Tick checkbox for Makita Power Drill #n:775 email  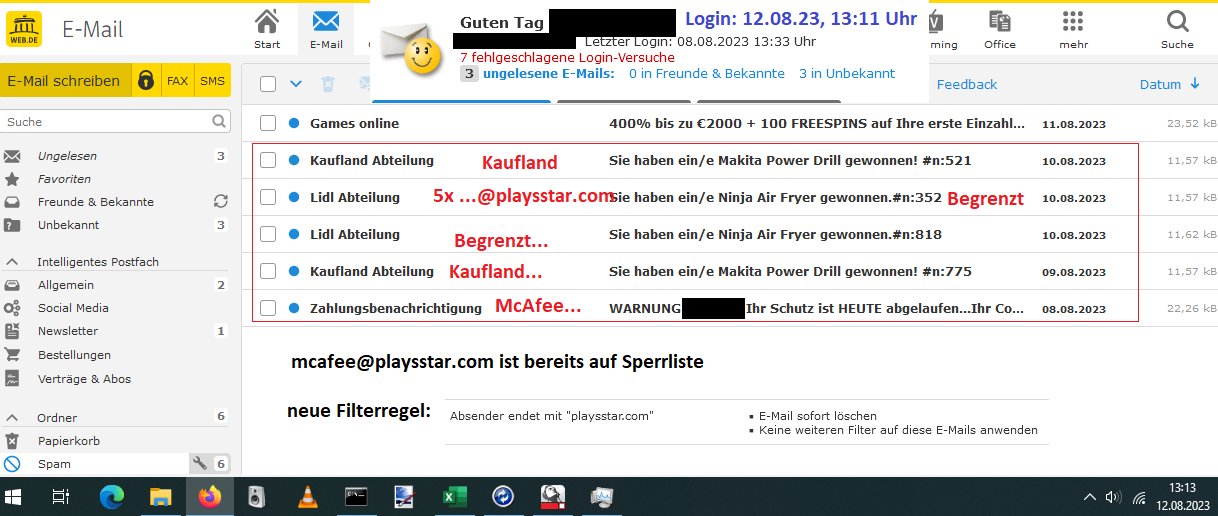268,271
